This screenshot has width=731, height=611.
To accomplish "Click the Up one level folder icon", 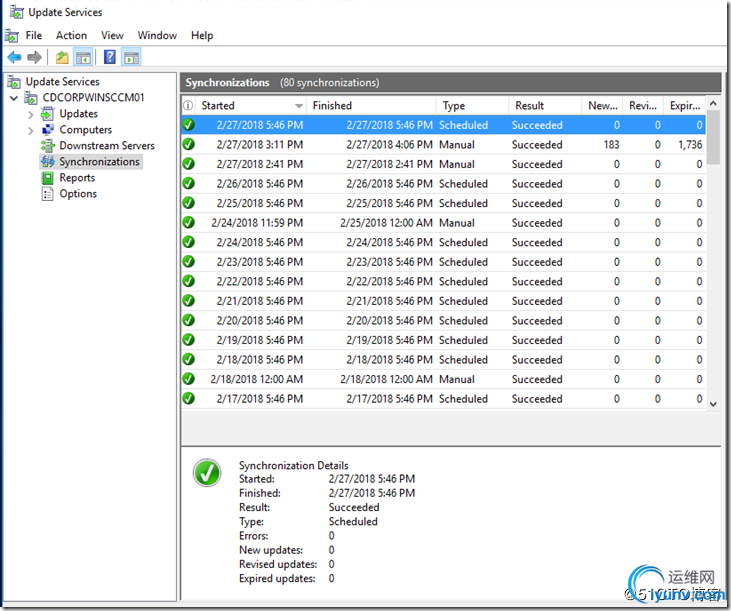I will [62, 57].
